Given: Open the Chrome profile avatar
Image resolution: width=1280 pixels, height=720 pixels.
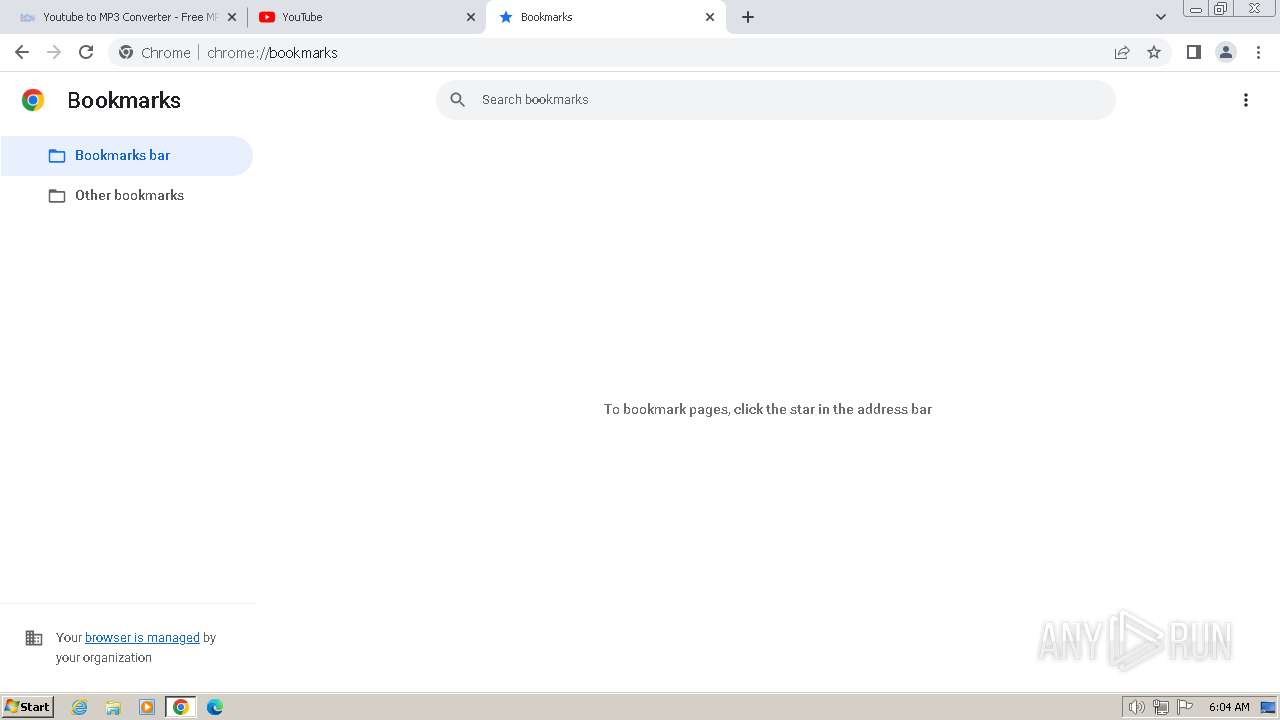Looking at the screenshot, I should pyautogui.click(x=1226, y=52).
